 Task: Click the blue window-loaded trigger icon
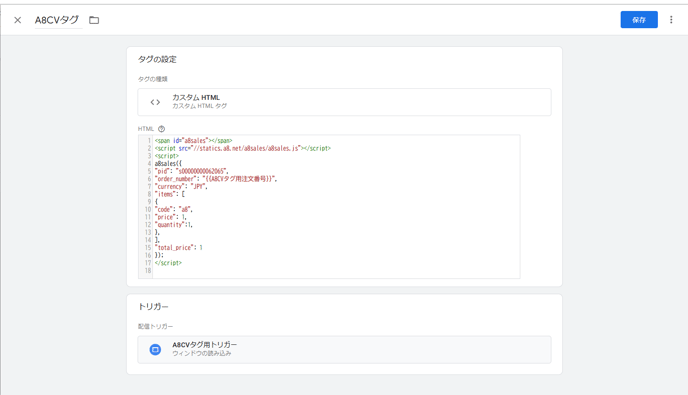click(155, 349)
